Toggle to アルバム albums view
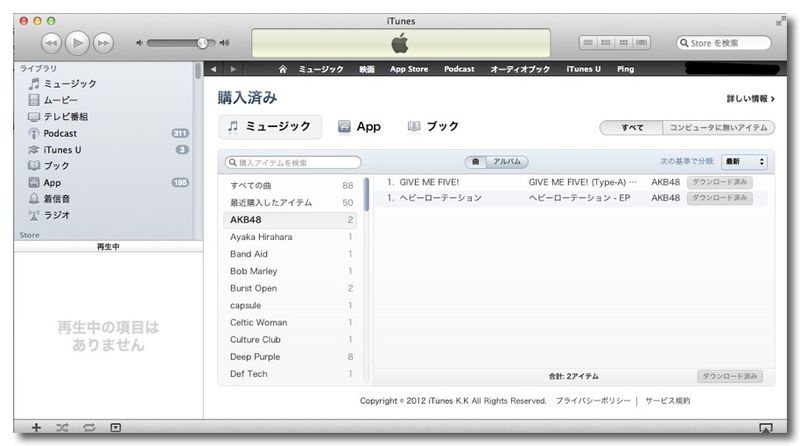The width and height of the screenshot is (800, 446). pyautogui.click(x=507, y=162)
